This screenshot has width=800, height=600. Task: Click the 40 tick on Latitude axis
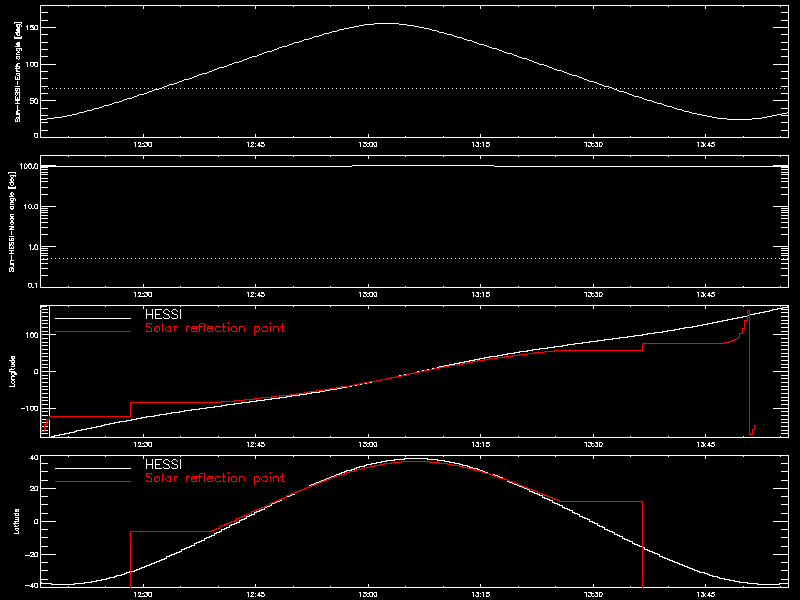tap(34, 458)
